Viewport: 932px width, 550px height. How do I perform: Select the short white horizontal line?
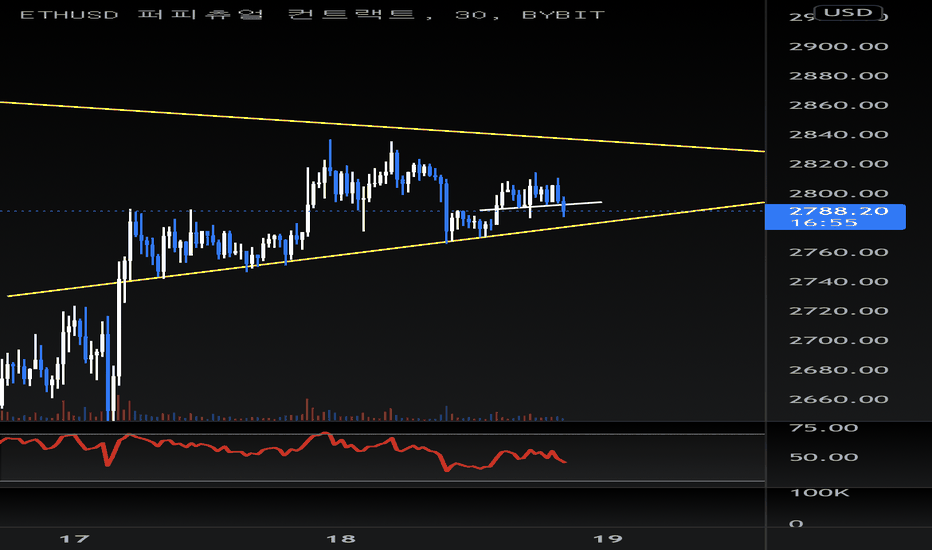[541, 206]
